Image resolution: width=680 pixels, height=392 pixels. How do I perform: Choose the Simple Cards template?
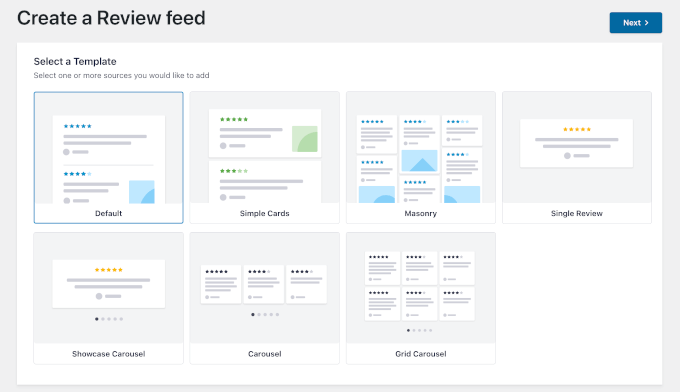point(265,157)
